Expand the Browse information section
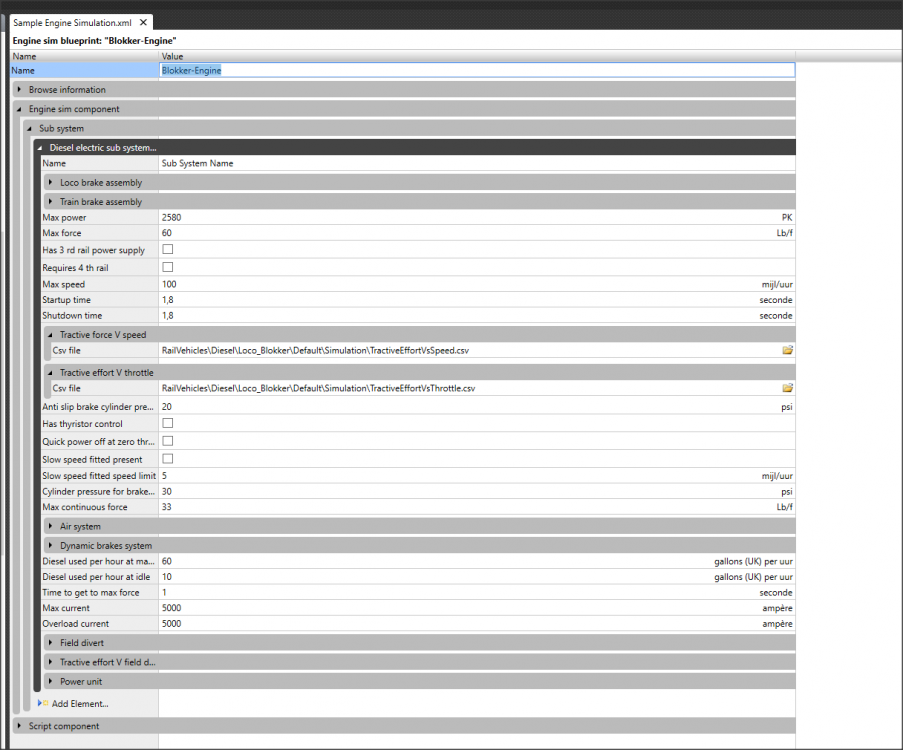 point(19,90)
